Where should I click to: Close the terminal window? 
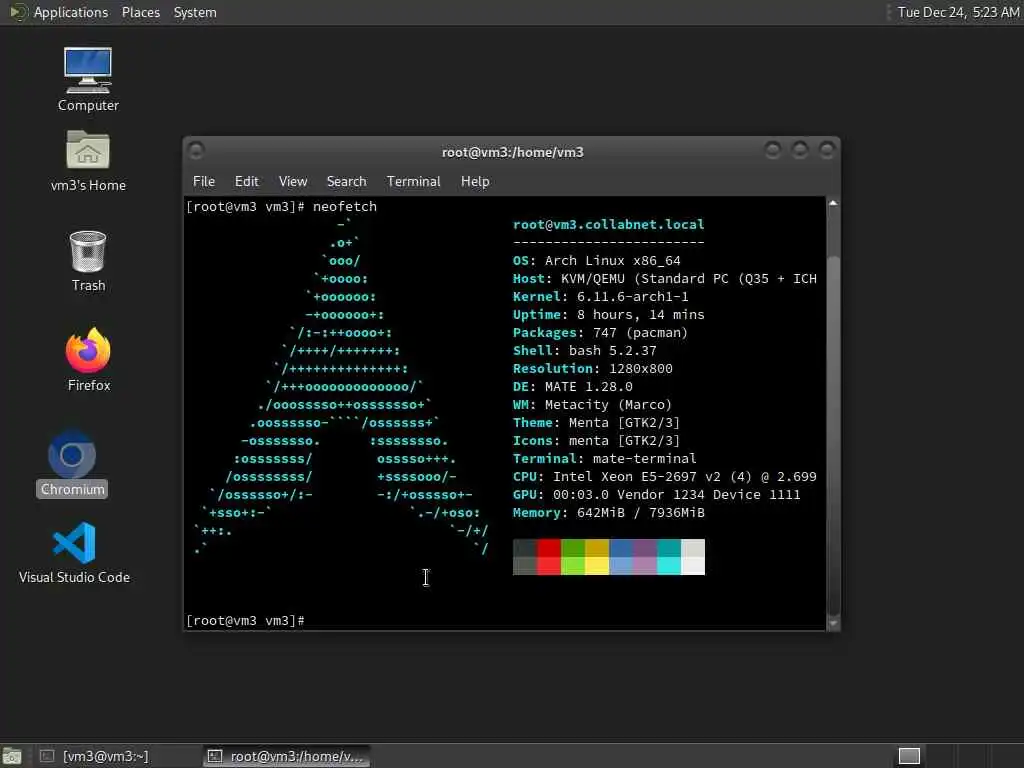pos(827,151)
